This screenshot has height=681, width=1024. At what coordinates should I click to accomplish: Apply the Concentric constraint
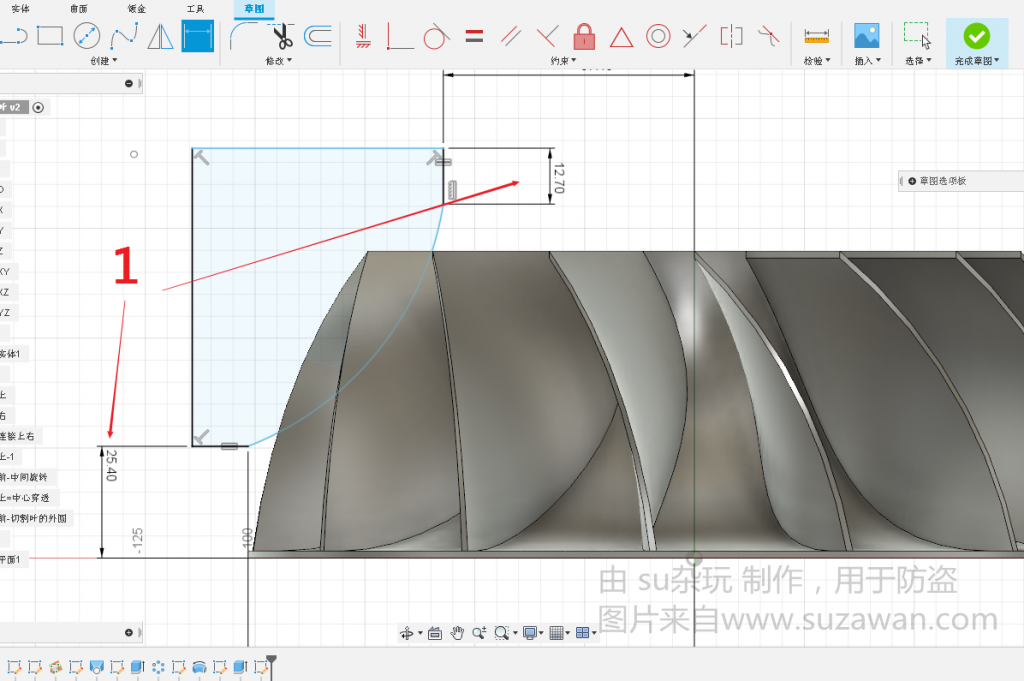pos(658,36)
